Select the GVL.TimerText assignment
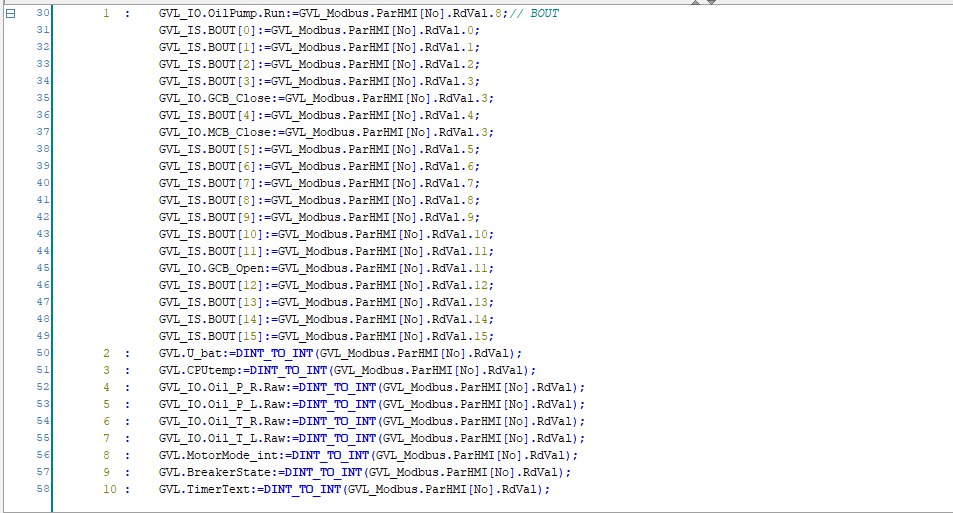The height and width of the screenshot is (513, 953). (x=354, y=490)
